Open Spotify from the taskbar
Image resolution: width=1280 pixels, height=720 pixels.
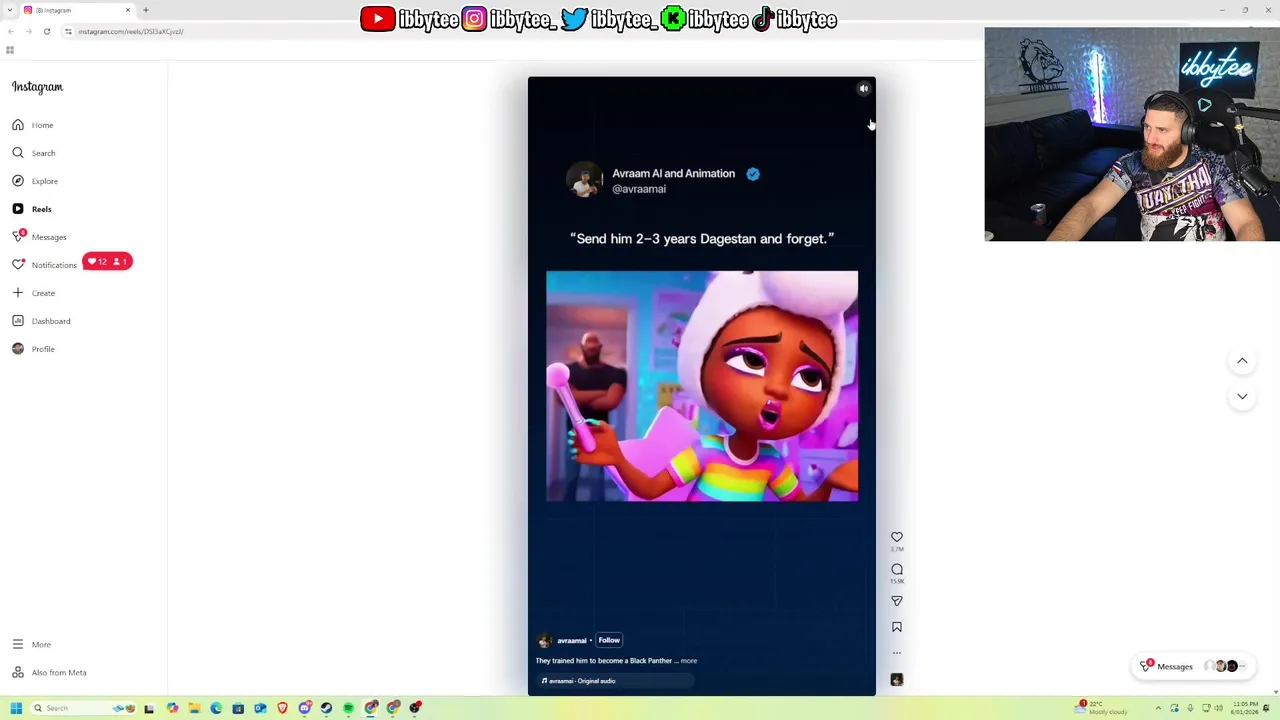tap(348, 708)
